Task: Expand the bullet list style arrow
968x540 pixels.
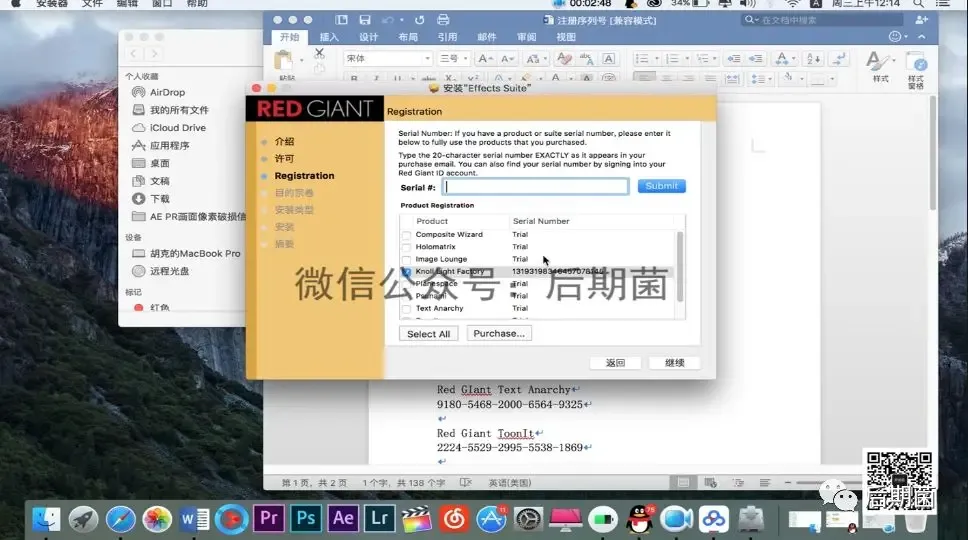Action: [x=656, y=59]
